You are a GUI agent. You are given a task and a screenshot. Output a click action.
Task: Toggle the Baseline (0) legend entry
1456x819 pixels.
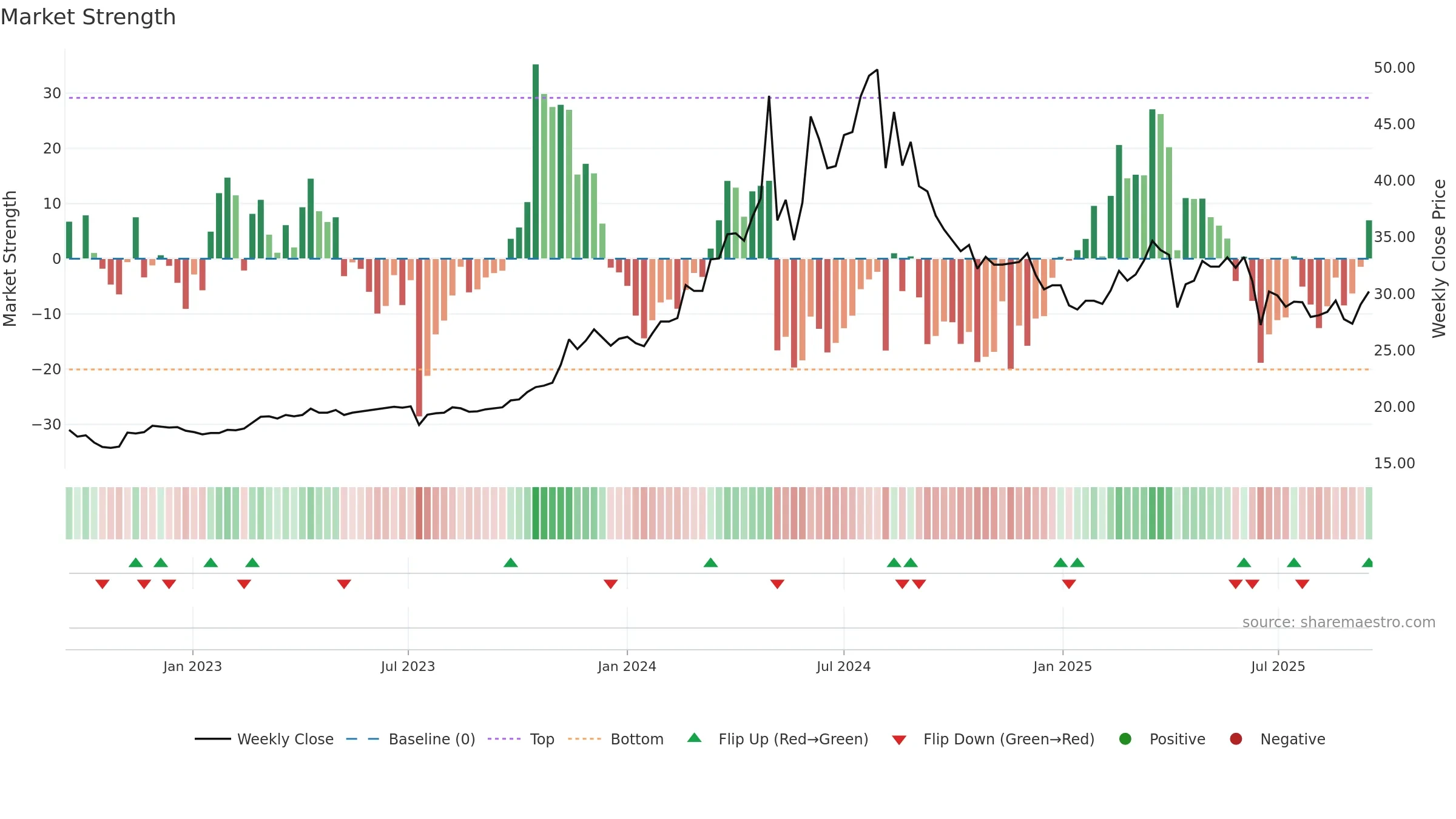tap(411, 739)
